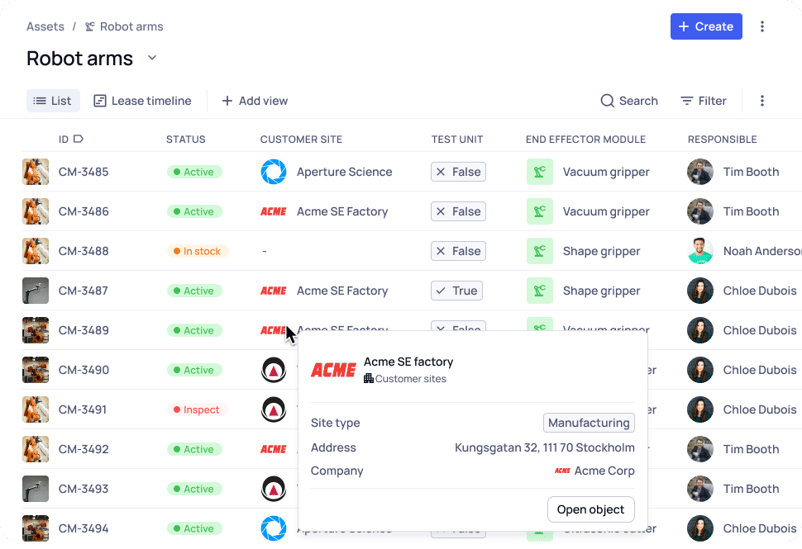The image size is (802, 549).
Task: Click Active status for CM-3494
Action: [194, 529]
